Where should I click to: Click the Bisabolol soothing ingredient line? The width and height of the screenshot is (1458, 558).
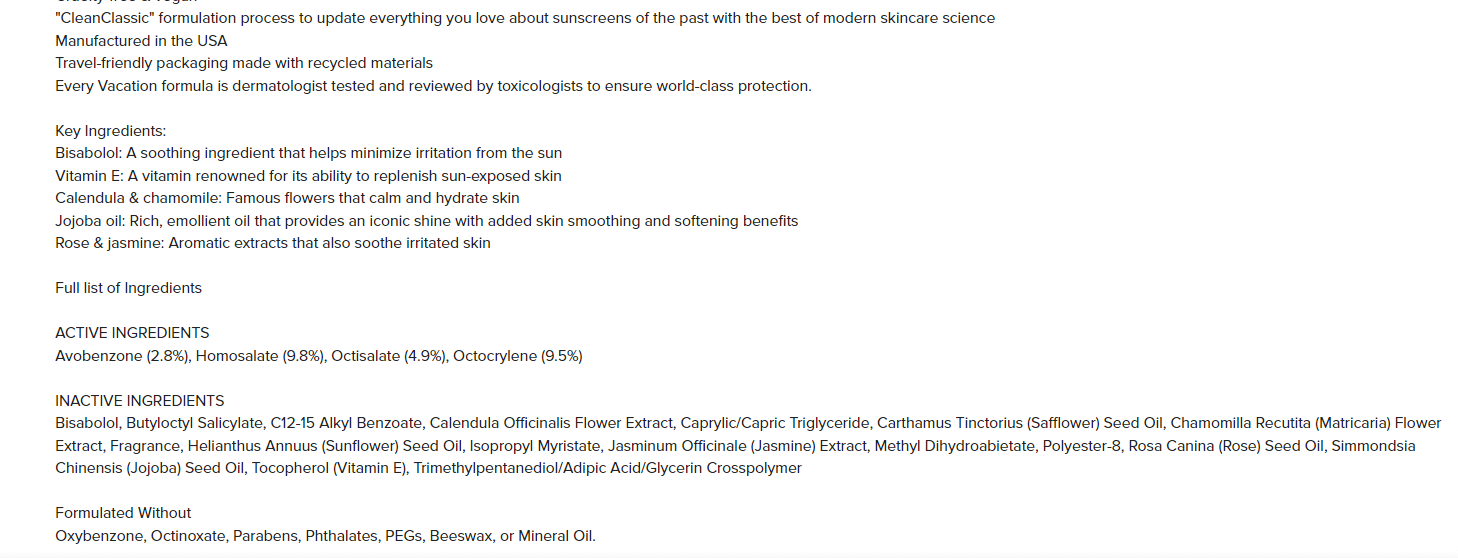[308, 153]
